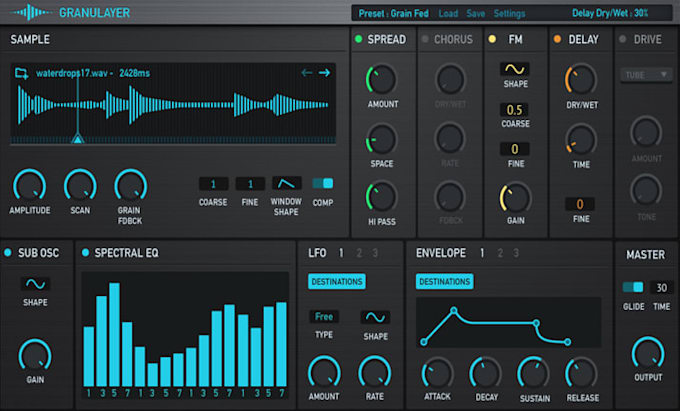Switch the Master Glide toggle
680x411 pixels.
click(633, 287)
